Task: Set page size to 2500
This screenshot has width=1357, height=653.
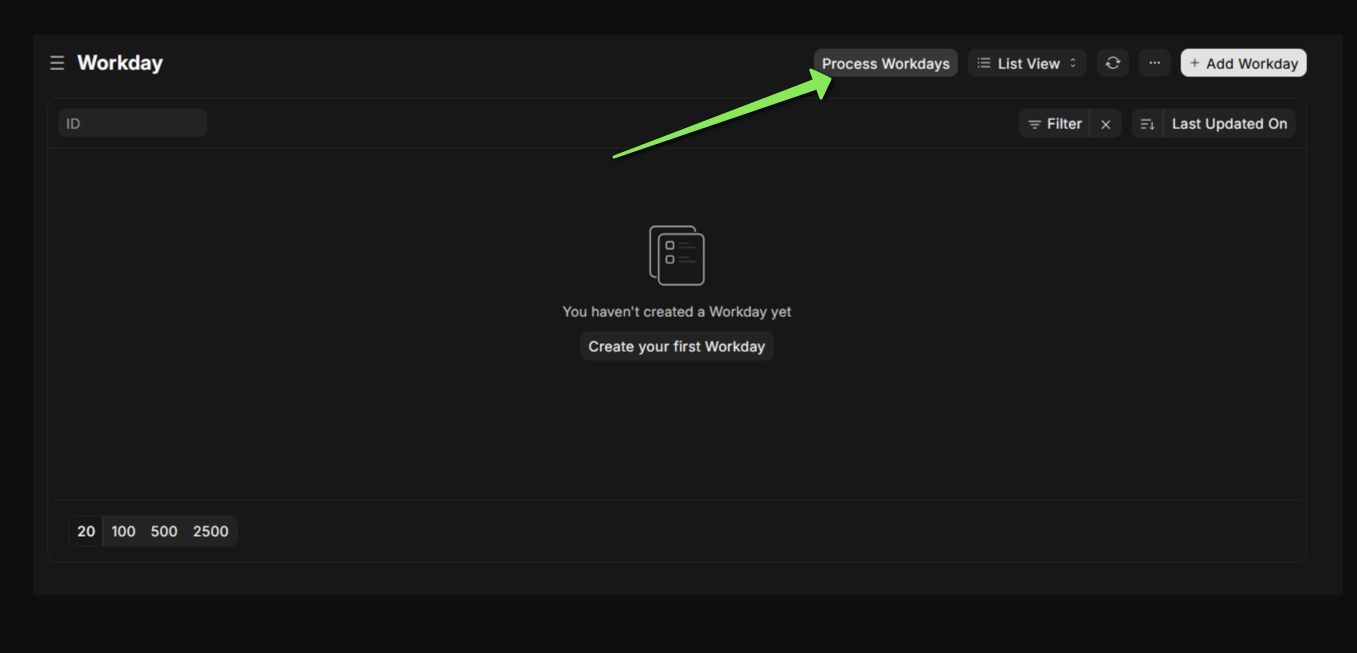Action: pos(210,531)
